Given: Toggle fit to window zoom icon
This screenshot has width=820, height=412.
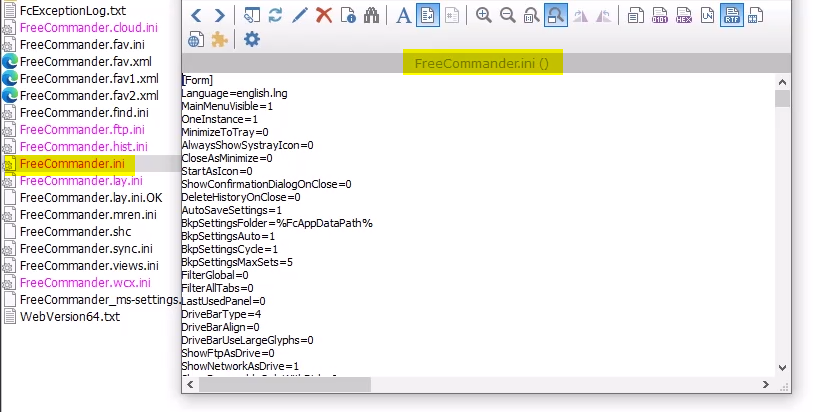Looking at the screenshot, I should [555, 15].
